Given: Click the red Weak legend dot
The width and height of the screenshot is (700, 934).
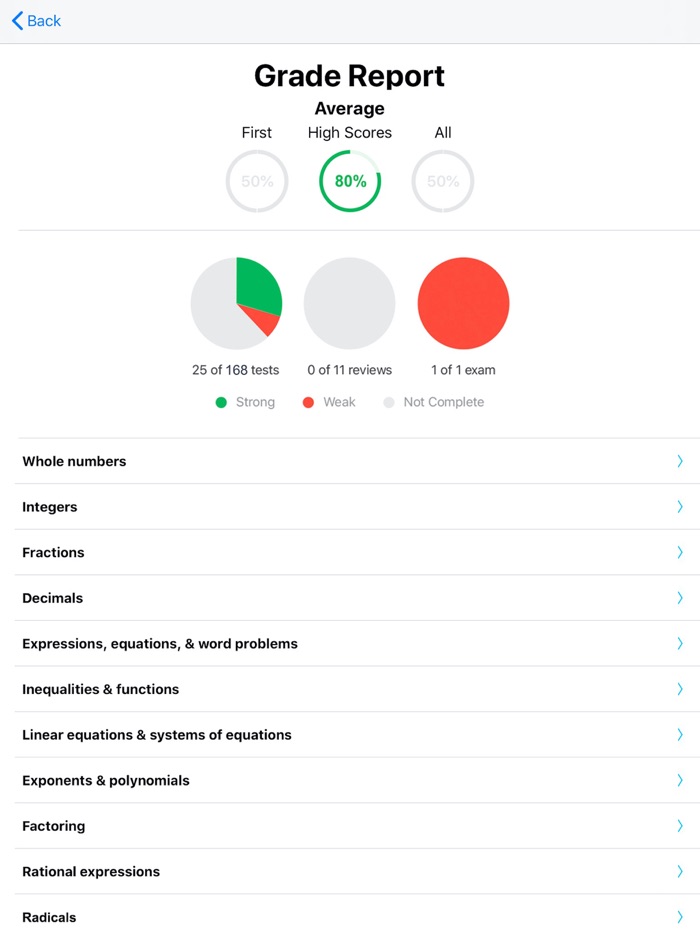Looking at the screenshot, I should pos(308,403).
